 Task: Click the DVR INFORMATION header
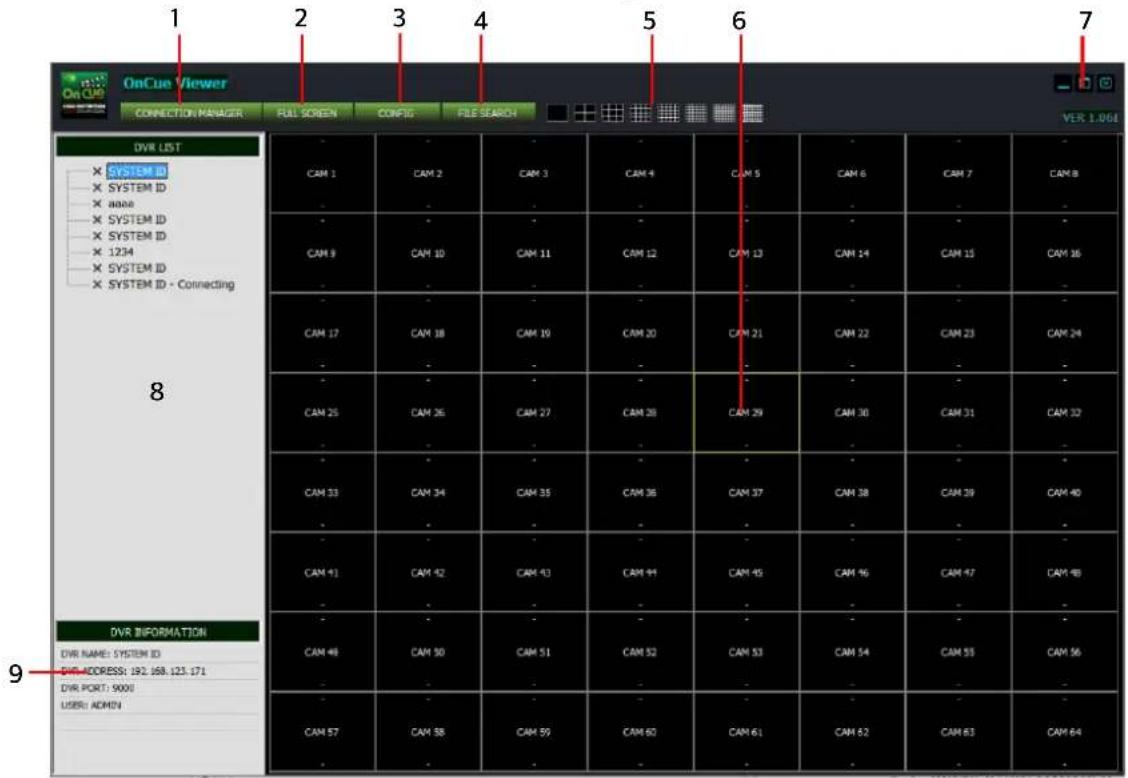(x=158, y=632)
